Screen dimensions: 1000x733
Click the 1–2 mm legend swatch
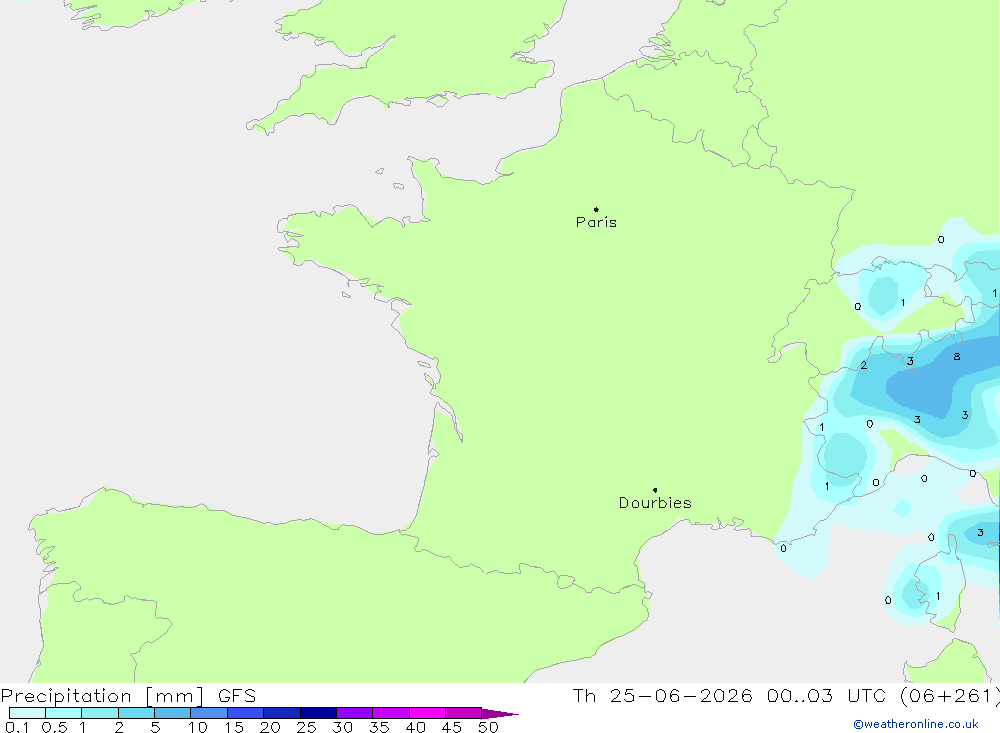pos(99,713)
